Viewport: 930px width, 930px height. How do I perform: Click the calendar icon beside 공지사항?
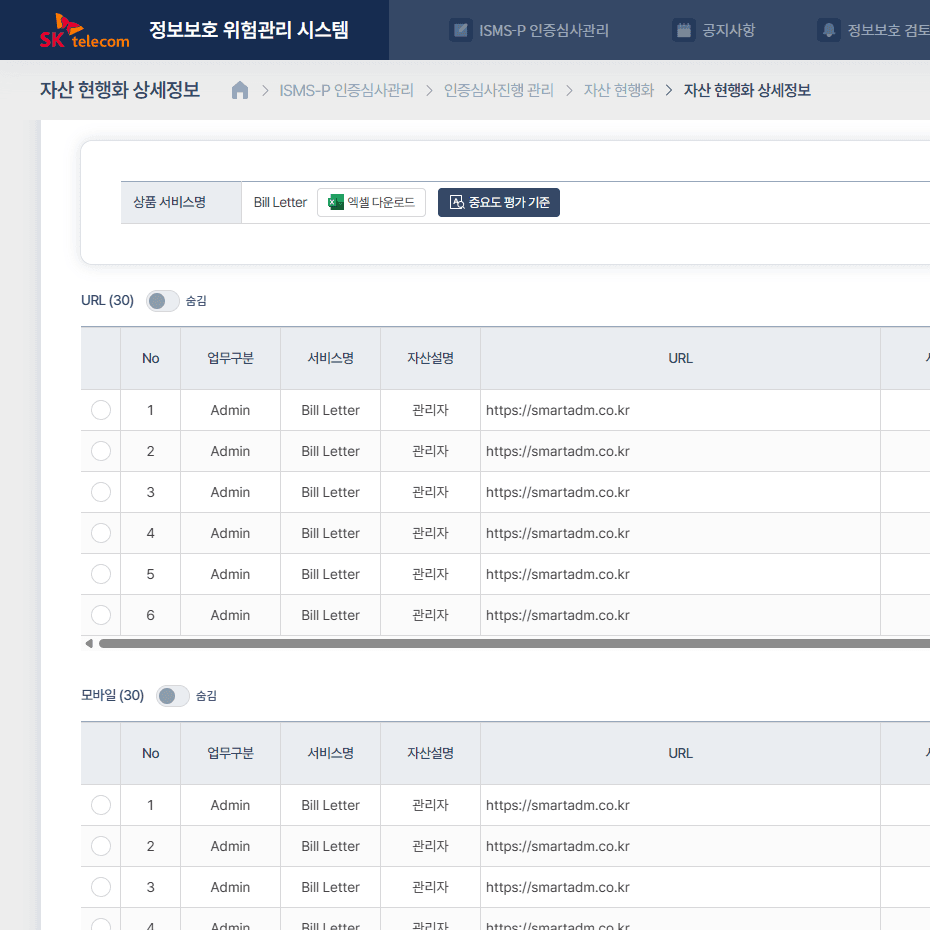[684, 30]
